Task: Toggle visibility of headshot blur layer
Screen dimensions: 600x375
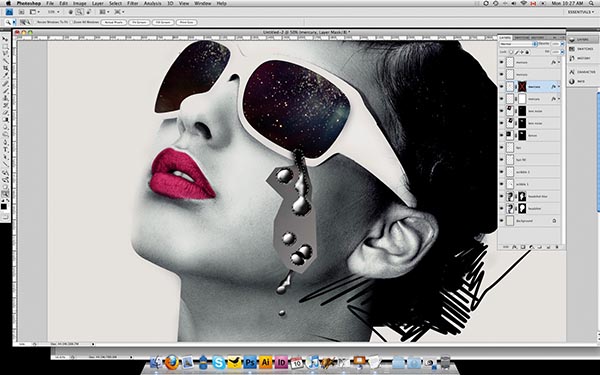Action: [502, 196]
